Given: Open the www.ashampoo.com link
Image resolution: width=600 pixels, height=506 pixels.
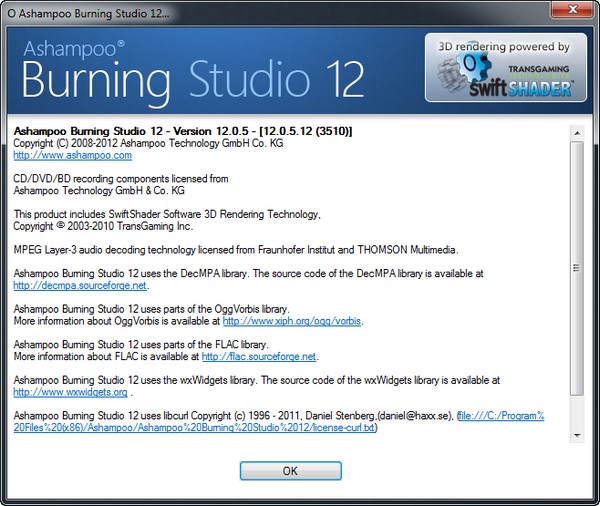Looking at the screenshot, I should (73, 155).
